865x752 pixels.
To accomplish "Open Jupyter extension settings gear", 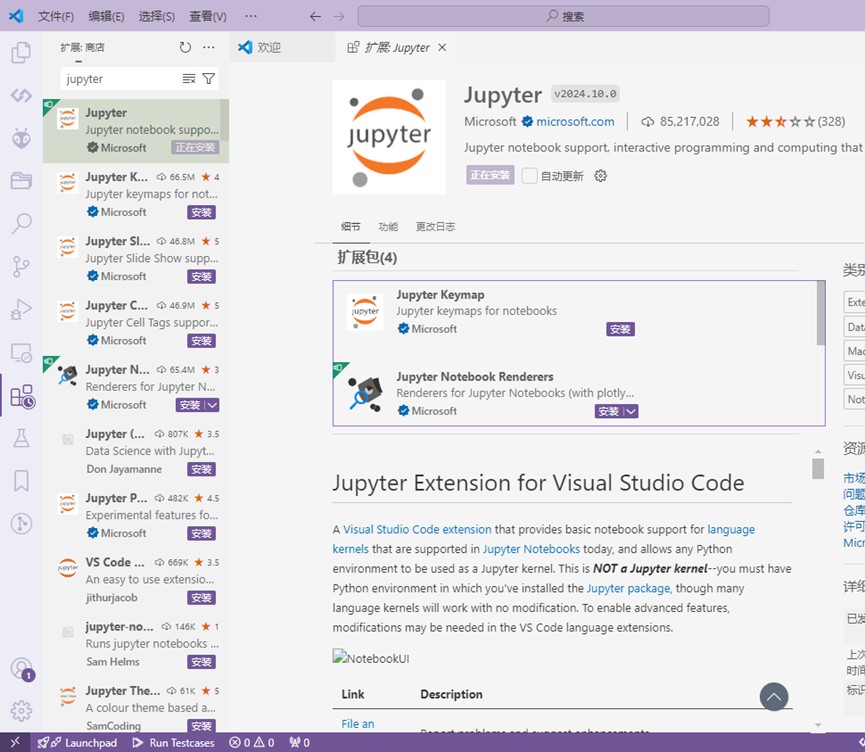I will [x=600, y=176].
